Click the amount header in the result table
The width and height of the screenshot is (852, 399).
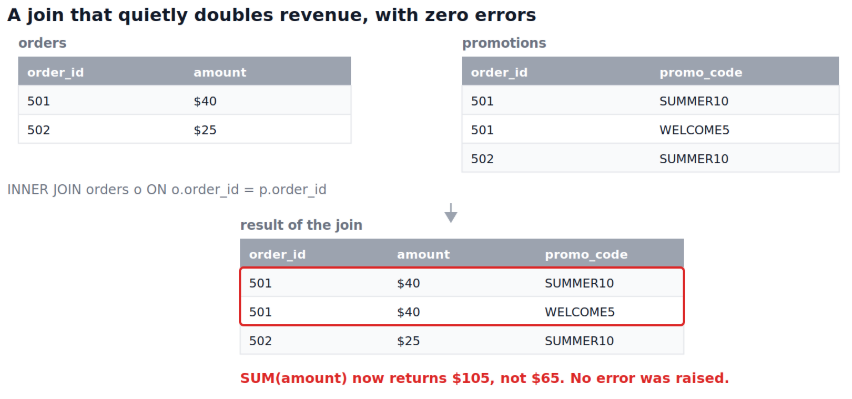[423, 254]
